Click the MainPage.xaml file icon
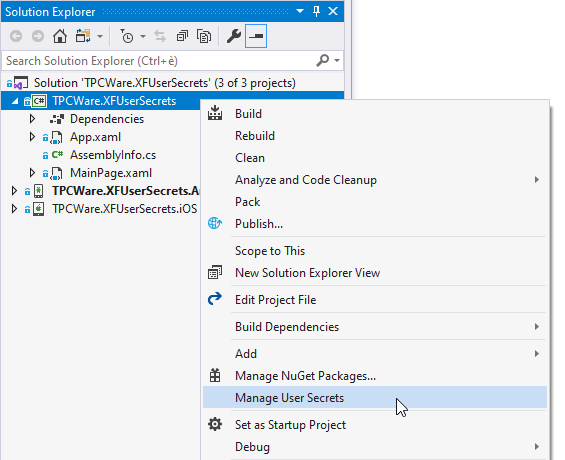 point(56,173)
